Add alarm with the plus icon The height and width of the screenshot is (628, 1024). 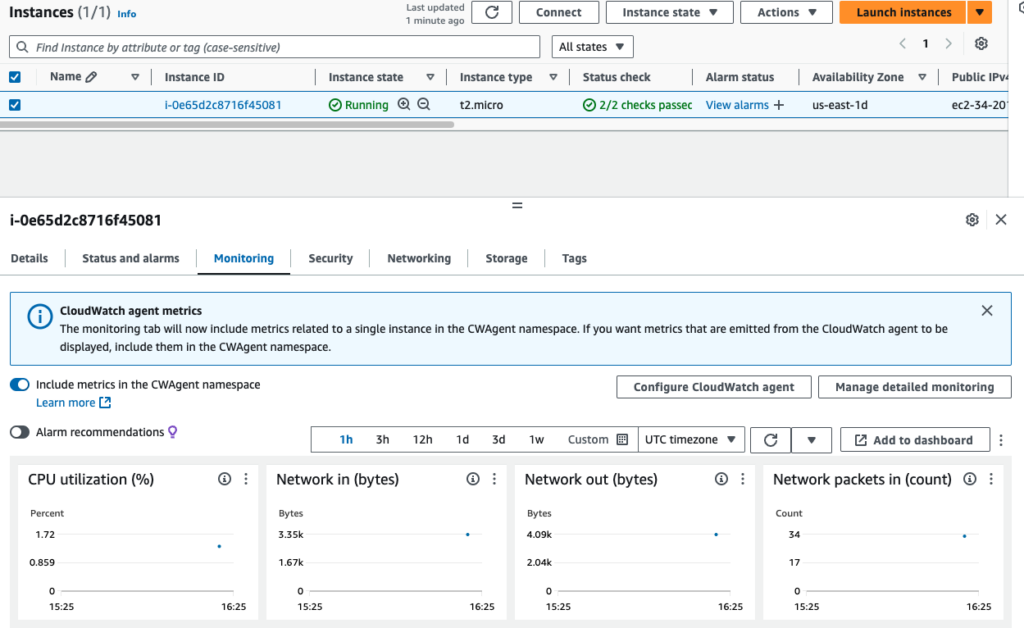click(x=778, y=105)
